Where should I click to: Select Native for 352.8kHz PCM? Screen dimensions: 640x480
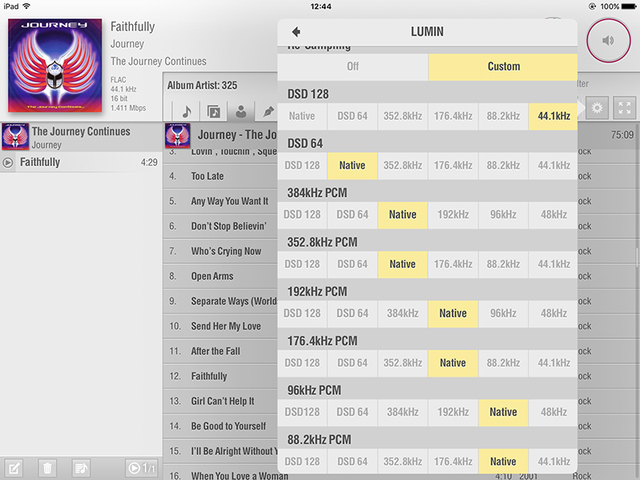point(402,264)
